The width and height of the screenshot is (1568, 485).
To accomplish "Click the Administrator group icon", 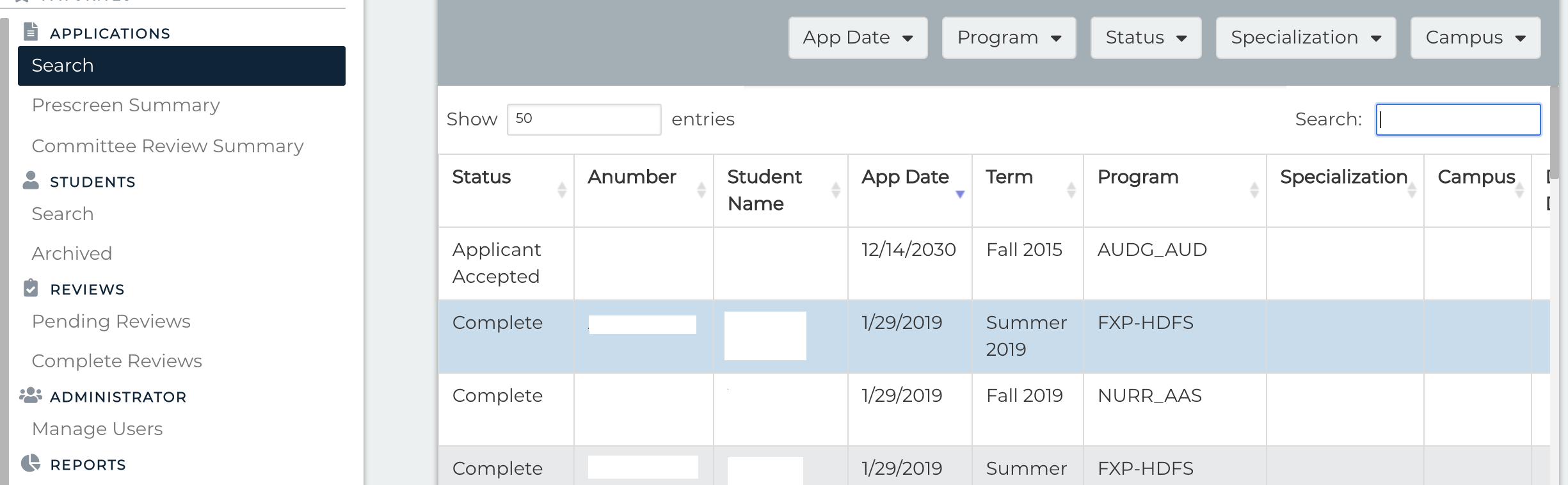I will point(31,395).
